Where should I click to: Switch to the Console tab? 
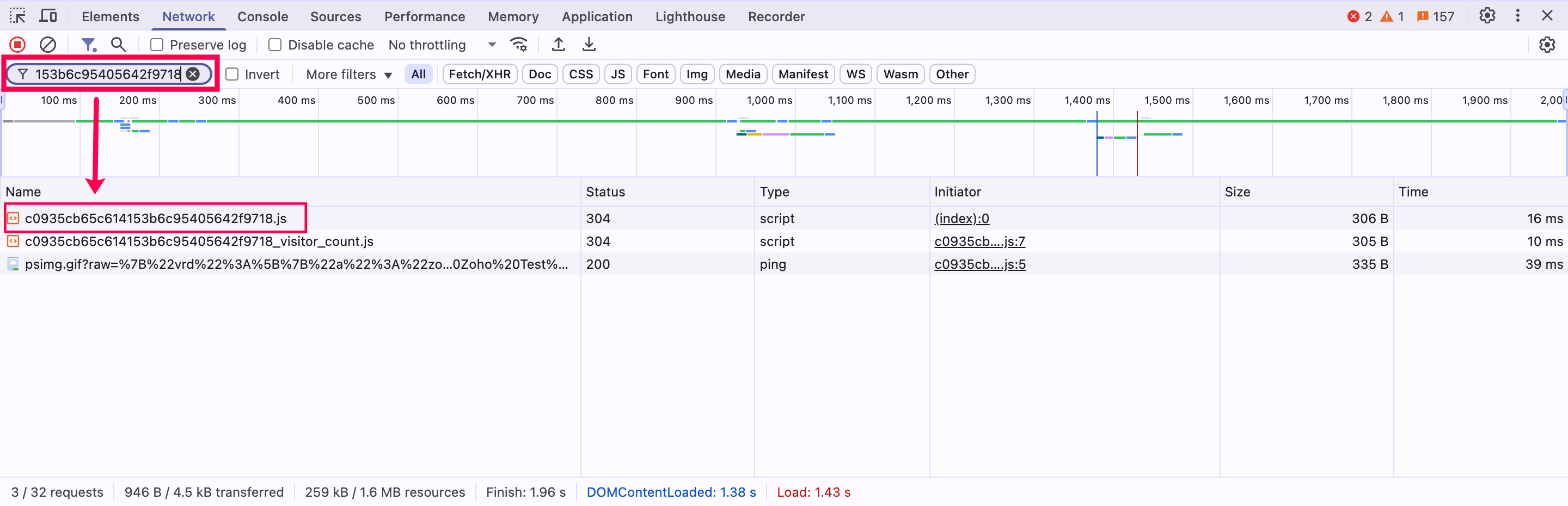tap(262, 16)
